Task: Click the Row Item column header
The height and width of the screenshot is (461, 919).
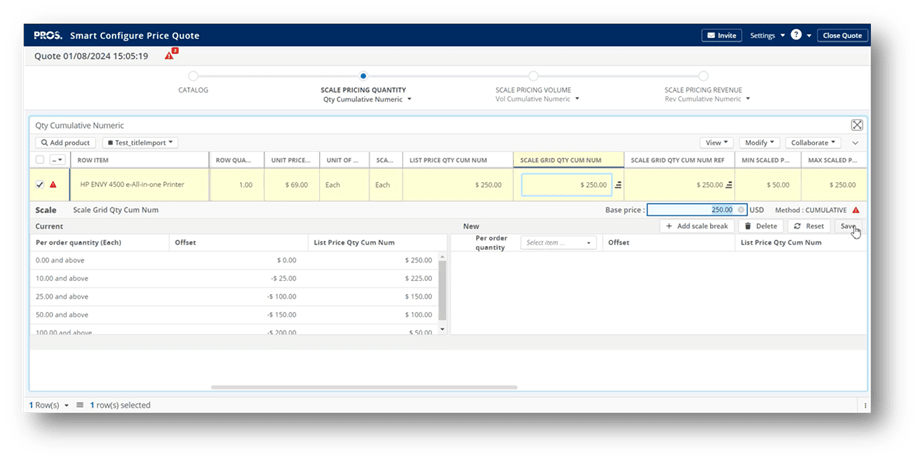Action: point(139,160)
